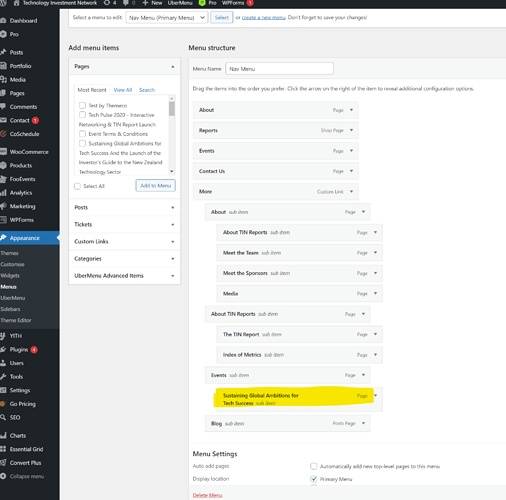The image size is (506, 500).
Task: Click the Plugins icon in sidebar
Action: point(3,350)
